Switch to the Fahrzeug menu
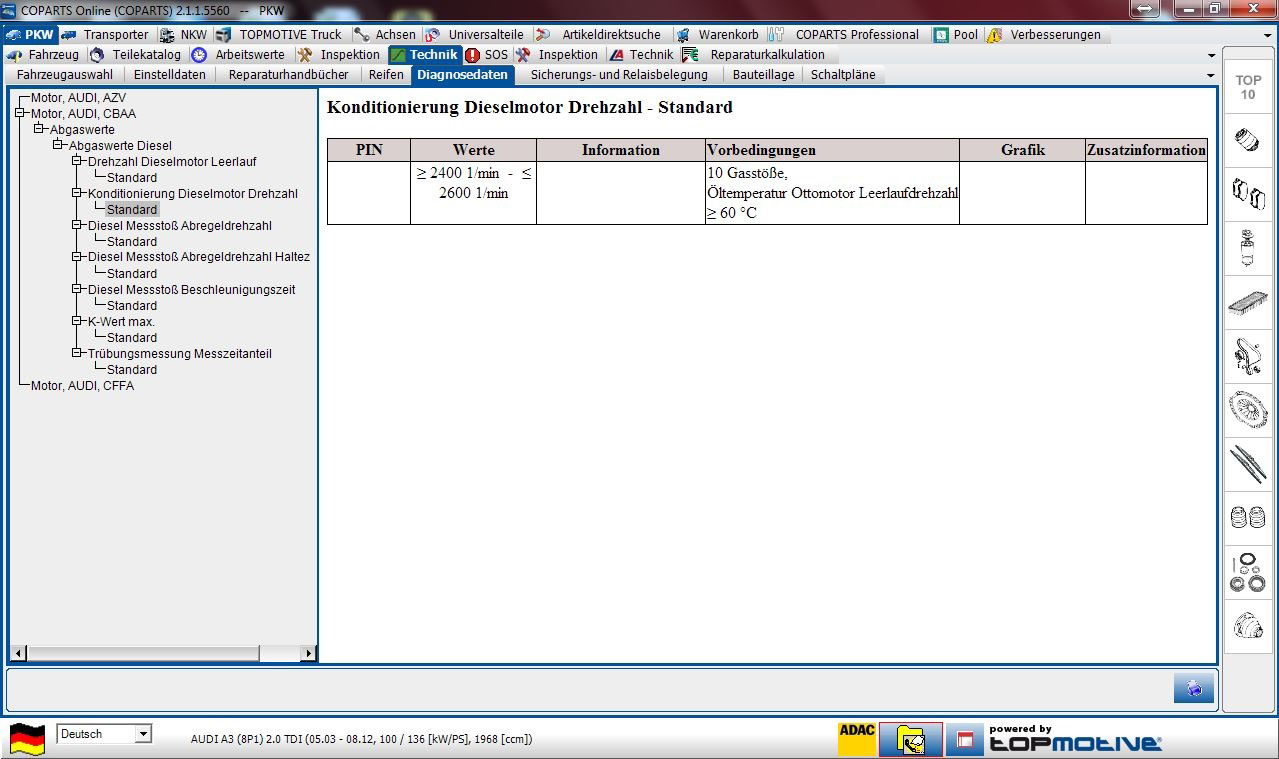1279x759 pixels. tap(44, 55)
